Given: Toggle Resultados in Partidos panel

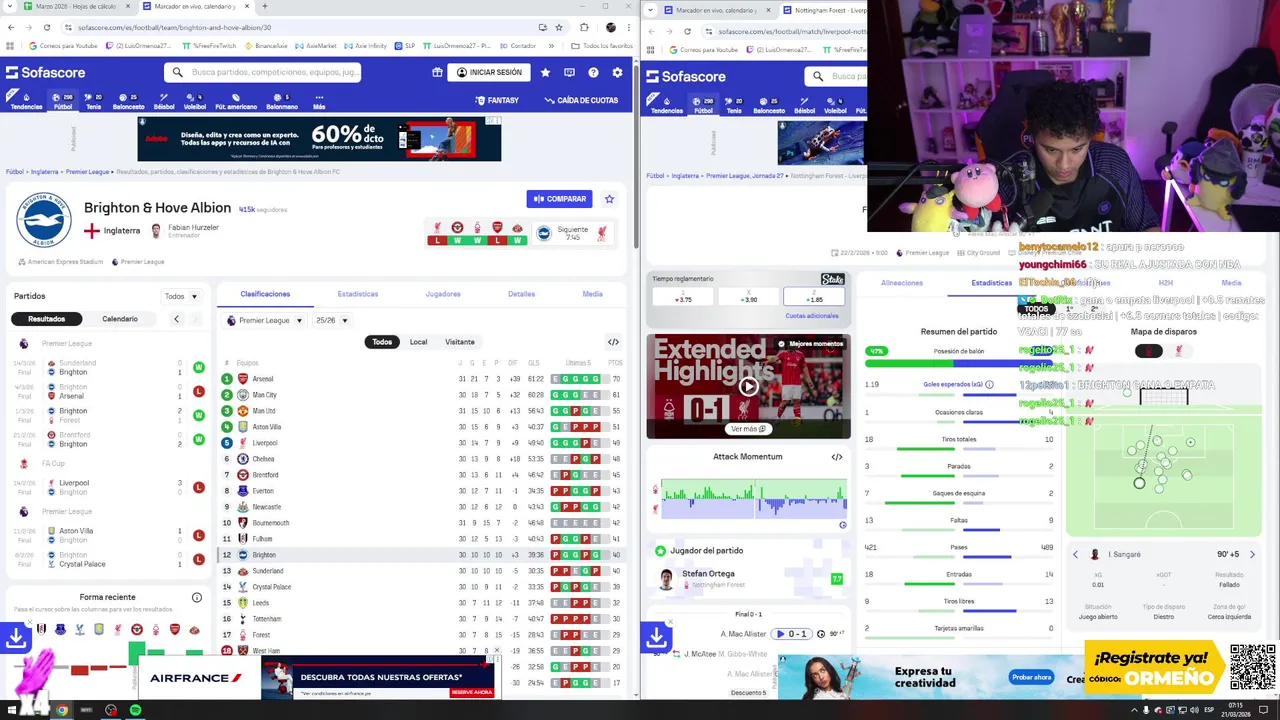Looking at the screenshot, I should [x=46, y=319].
